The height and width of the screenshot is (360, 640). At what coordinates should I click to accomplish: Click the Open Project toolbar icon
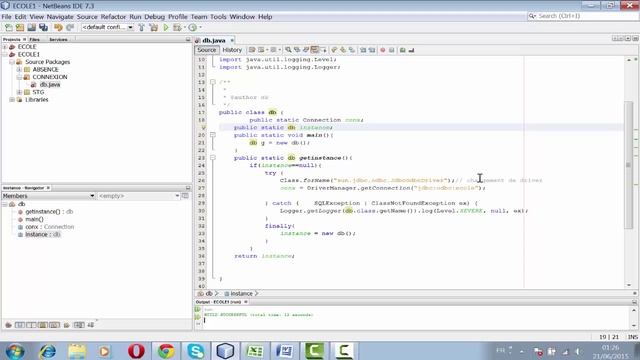[x=31, y=27]
